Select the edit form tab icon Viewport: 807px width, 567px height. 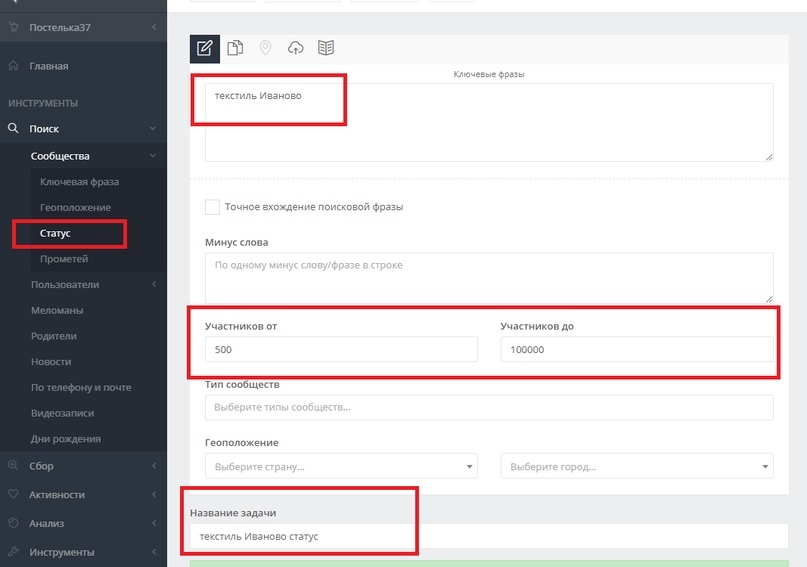point(204,48)
